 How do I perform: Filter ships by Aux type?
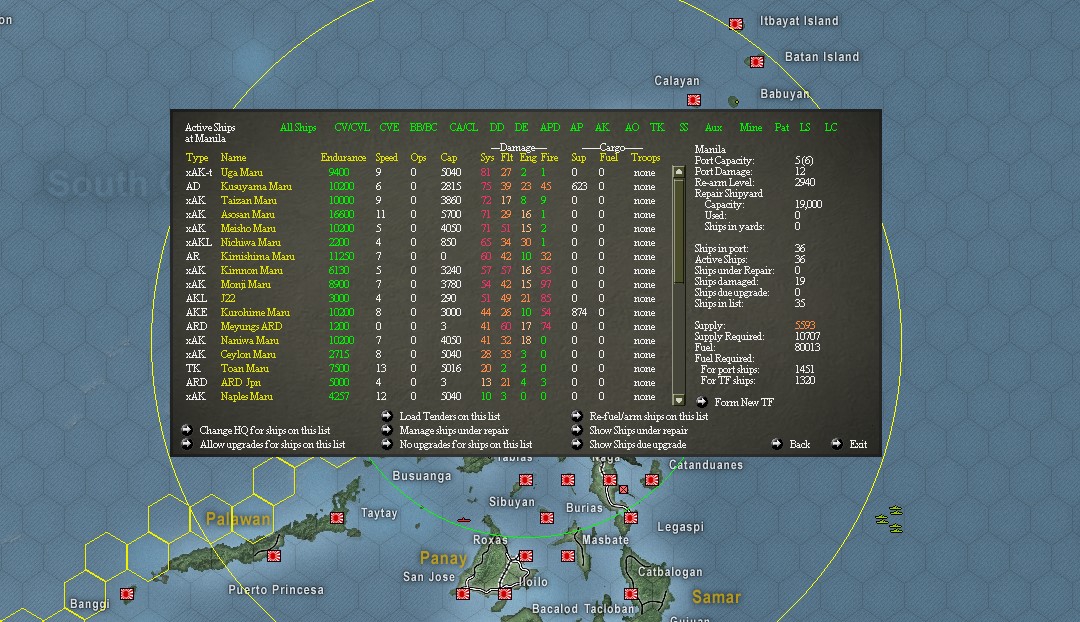[x=714, y=127]
